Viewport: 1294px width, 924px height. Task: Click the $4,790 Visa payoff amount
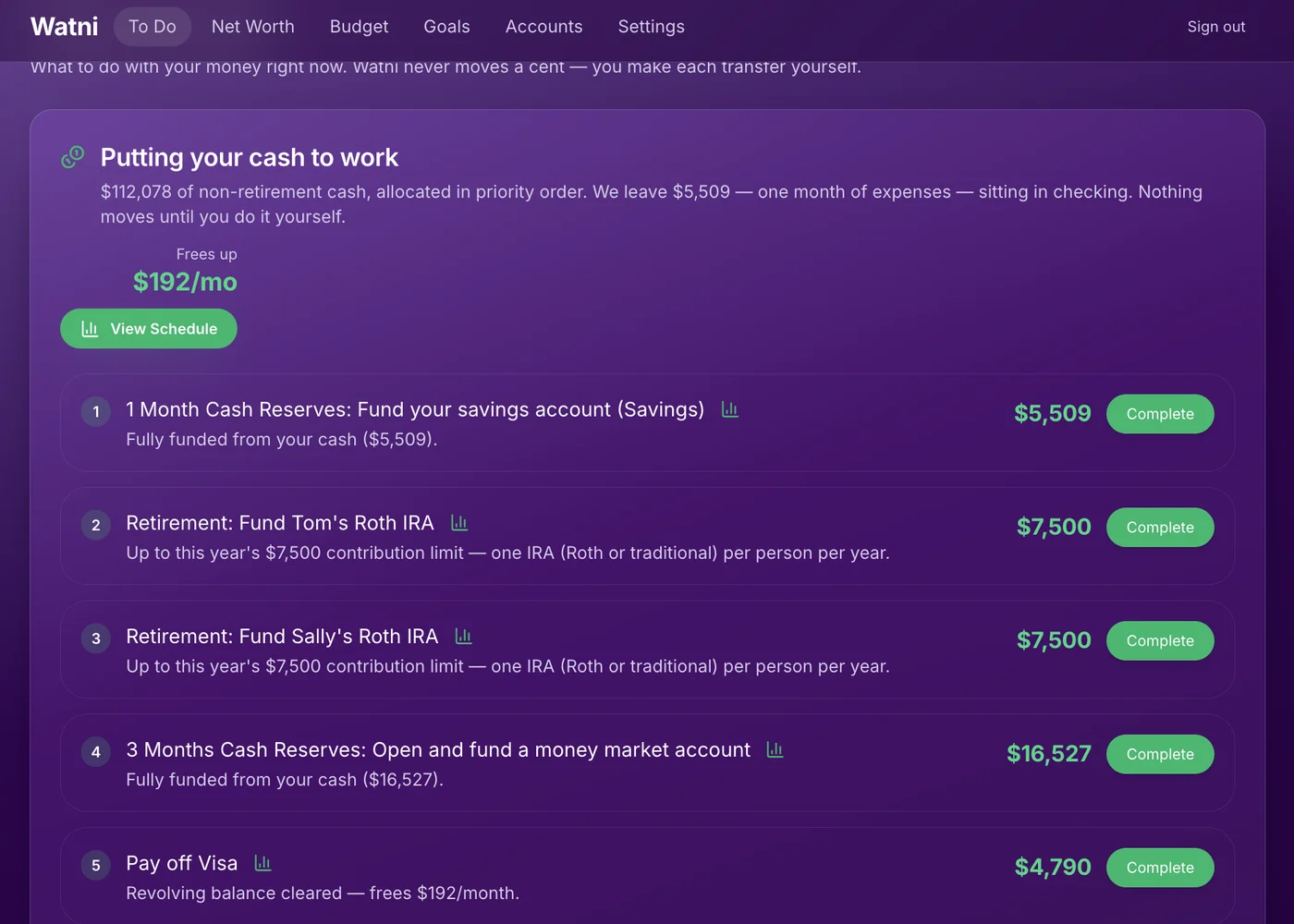tap(1053, 867)
